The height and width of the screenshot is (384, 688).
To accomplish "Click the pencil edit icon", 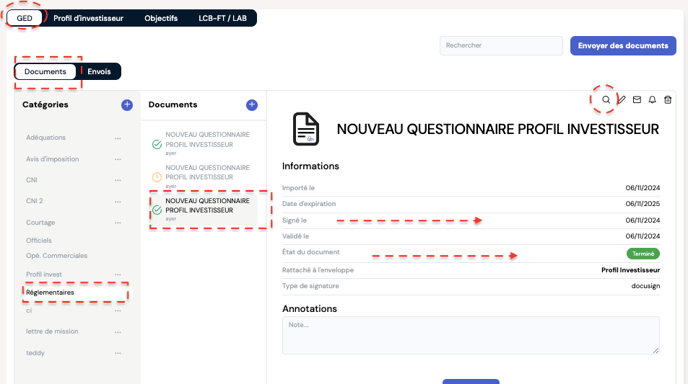I will pyautogui.click(x=621, y=100).
